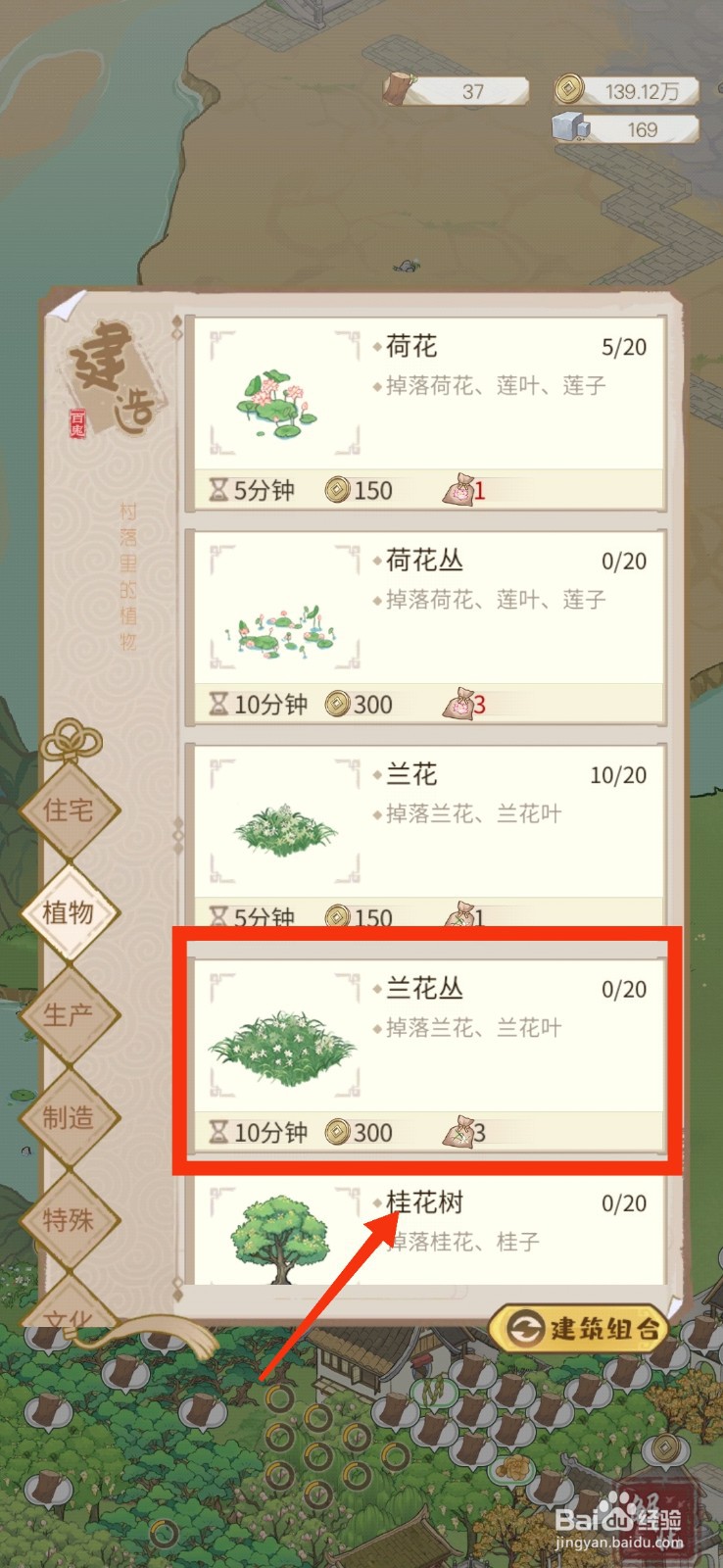Viewport: 723px width, 1568px height.
Task: Switch to the 制造 category tab
Action: (x=69, y=1117)
